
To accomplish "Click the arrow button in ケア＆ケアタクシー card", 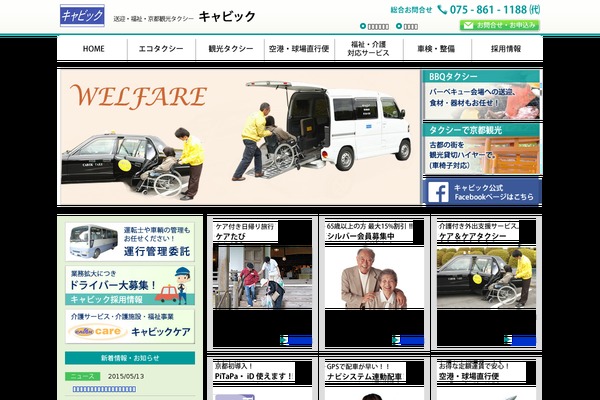I will tap(520, 340).
